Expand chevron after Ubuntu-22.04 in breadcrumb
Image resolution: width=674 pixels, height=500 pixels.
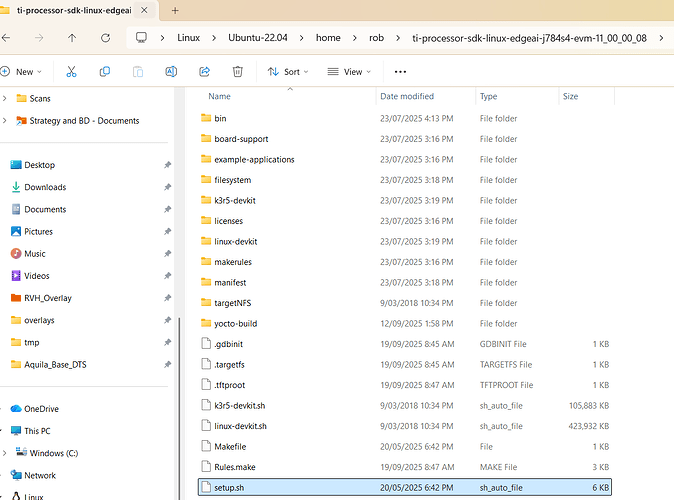tap(302, 38)
